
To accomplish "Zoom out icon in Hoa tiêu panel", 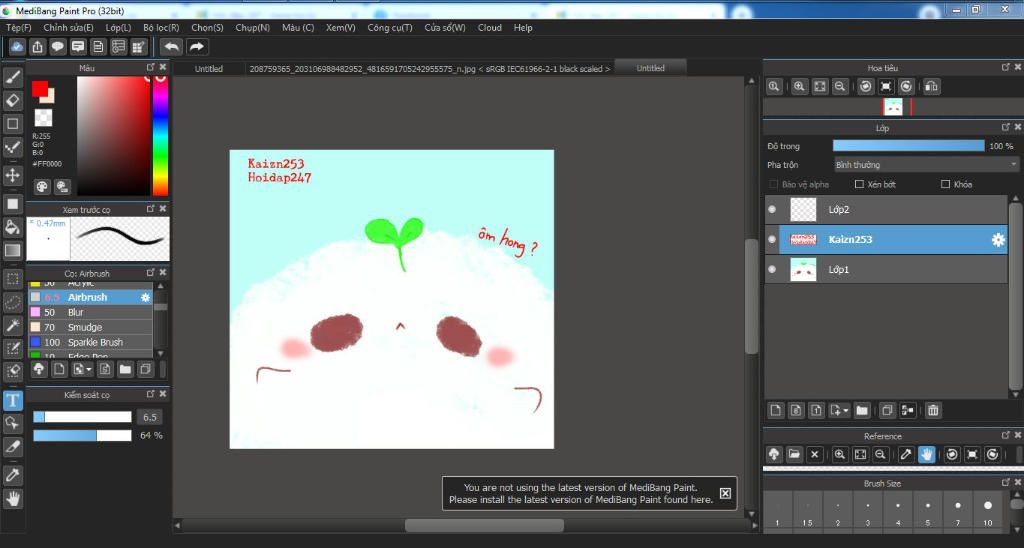I will coord(840,86).
